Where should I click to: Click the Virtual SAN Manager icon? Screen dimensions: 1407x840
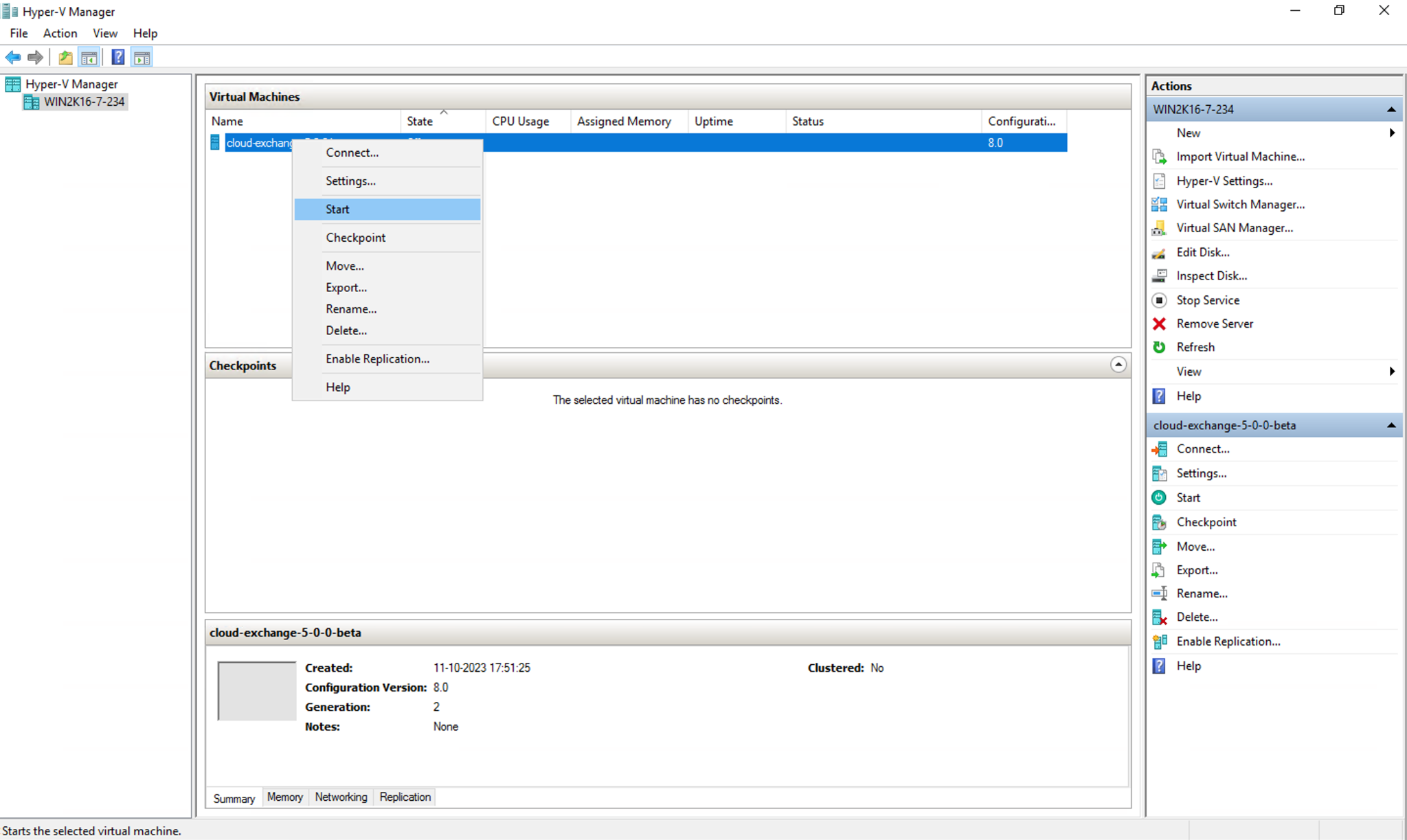[x=1160, y=228]
